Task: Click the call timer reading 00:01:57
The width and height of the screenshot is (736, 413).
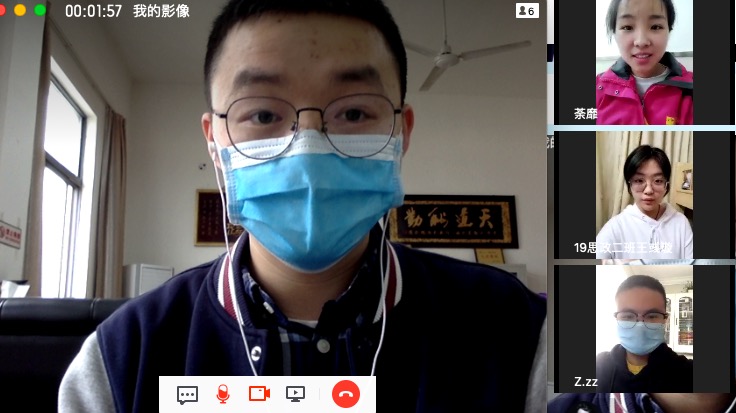Action: (x=93, y=11)
